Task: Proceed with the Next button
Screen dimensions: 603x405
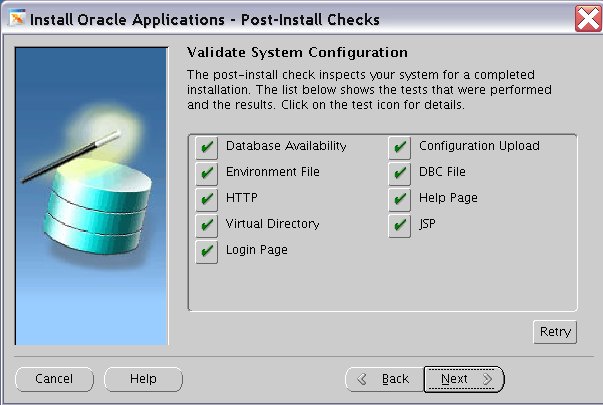Action: pyautogui.click(x=463, y=379)
